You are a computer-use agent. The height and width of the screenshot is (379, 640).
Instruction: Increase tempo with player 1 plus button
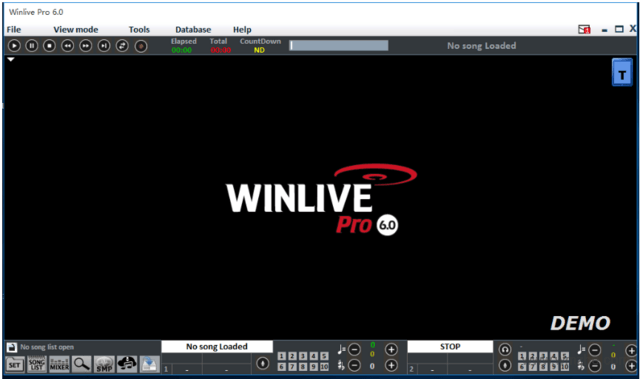click(391, 350)
